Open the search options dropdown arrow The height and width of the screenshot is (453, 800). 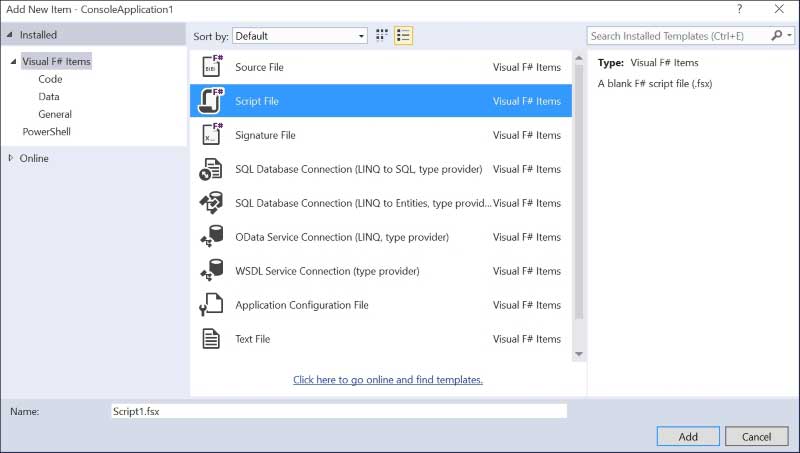click(x=789, y=36)
